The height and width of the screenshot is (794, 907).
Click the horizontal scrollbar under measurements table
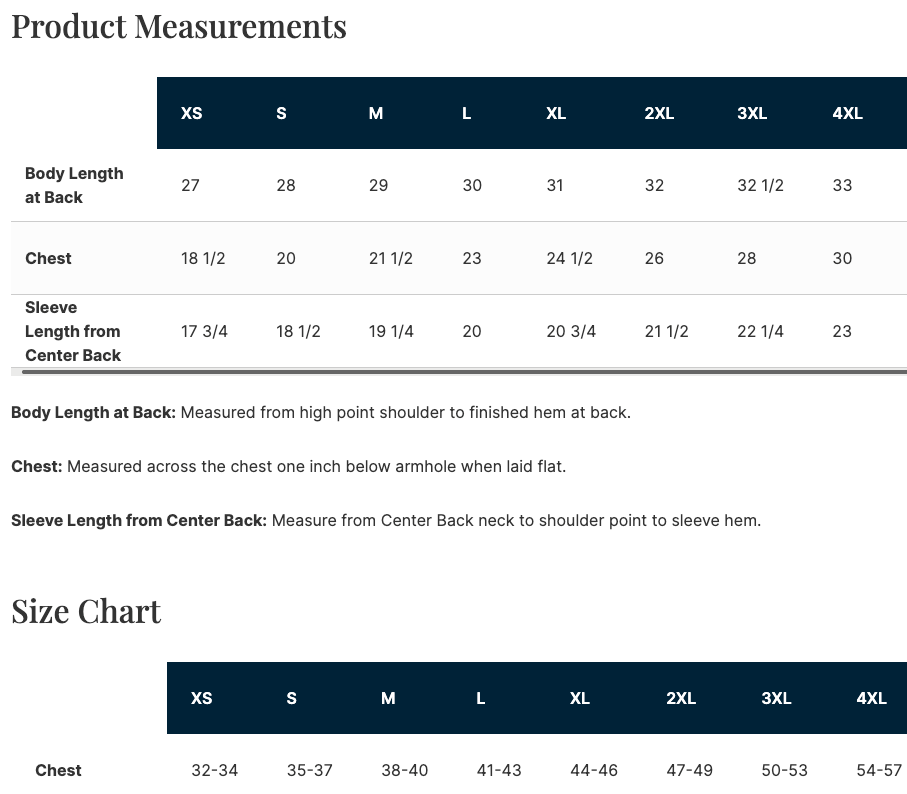point(464,372)
